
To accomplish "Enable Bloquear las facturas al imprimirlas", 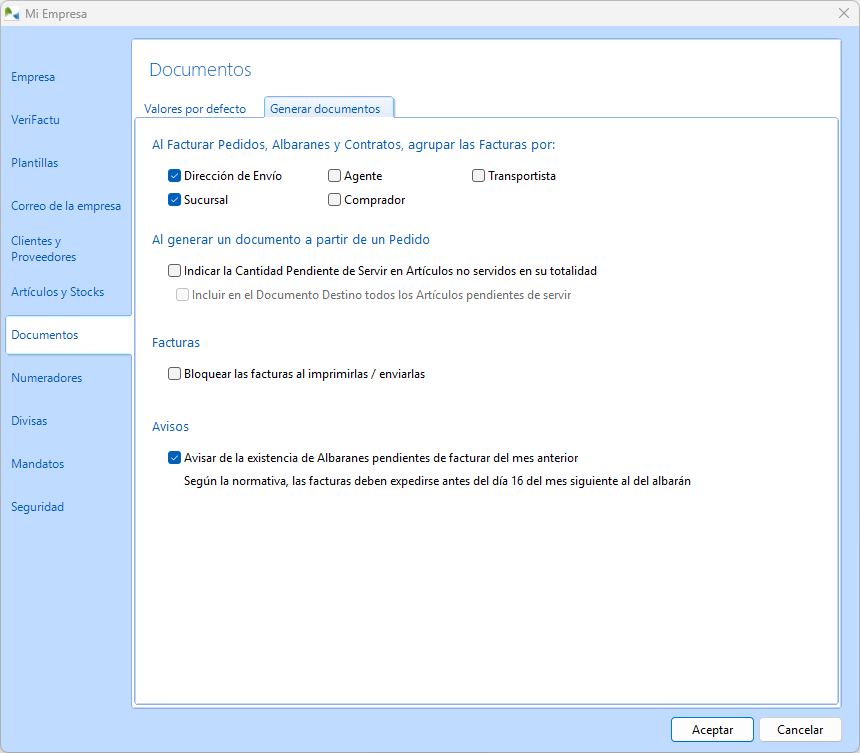I will [x=175, y=374].
